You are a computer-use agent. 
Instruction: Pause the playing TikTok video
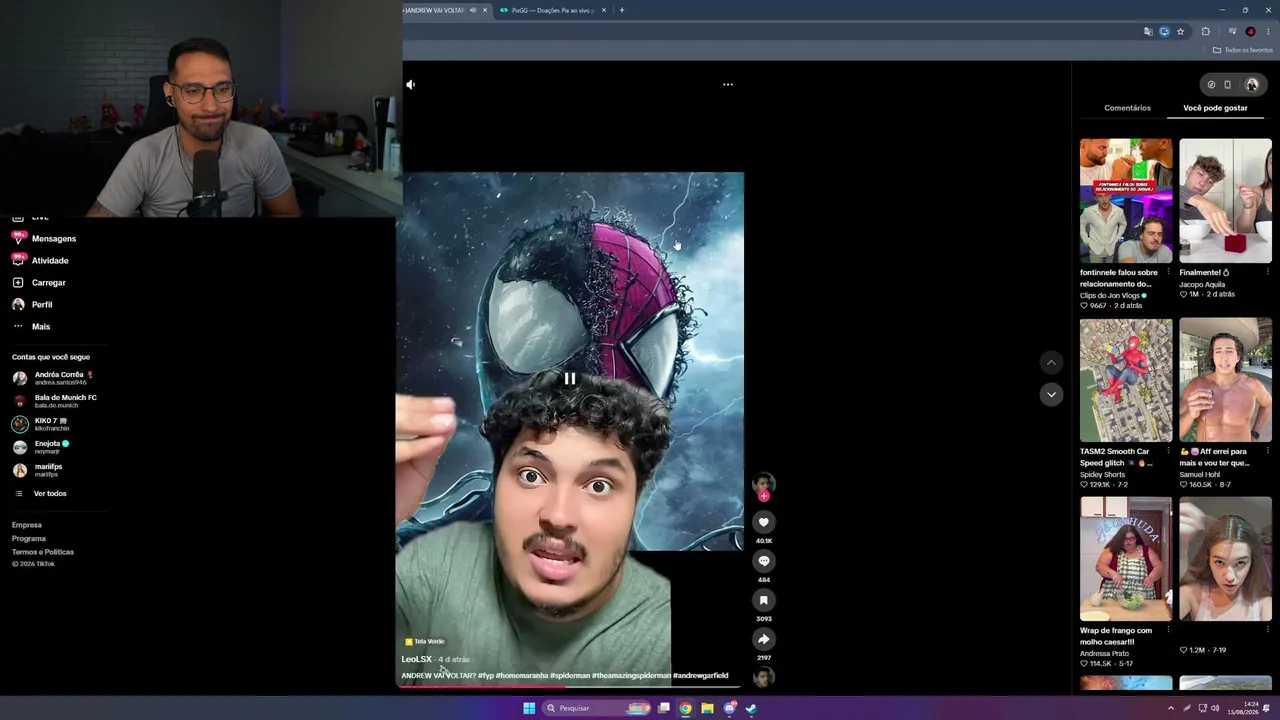[570, 378]
